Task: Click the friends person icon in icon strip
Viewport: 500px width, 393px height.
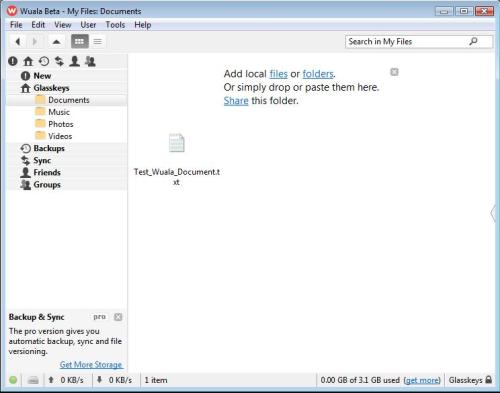Action: pos(74,61)
